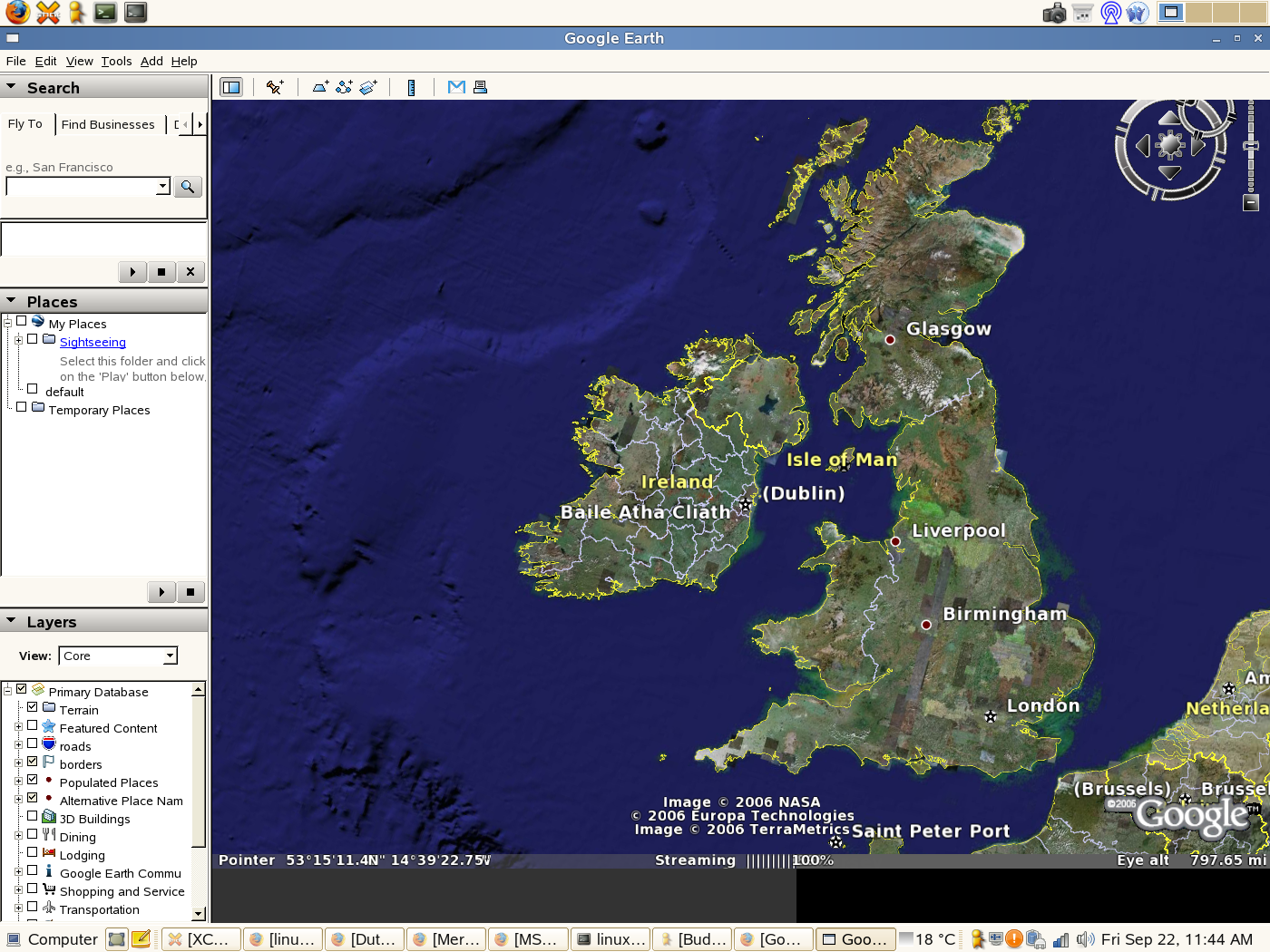Open the Sightseeing link in Places
Viewport: 1270px width, 952px height.
(93, 342)
